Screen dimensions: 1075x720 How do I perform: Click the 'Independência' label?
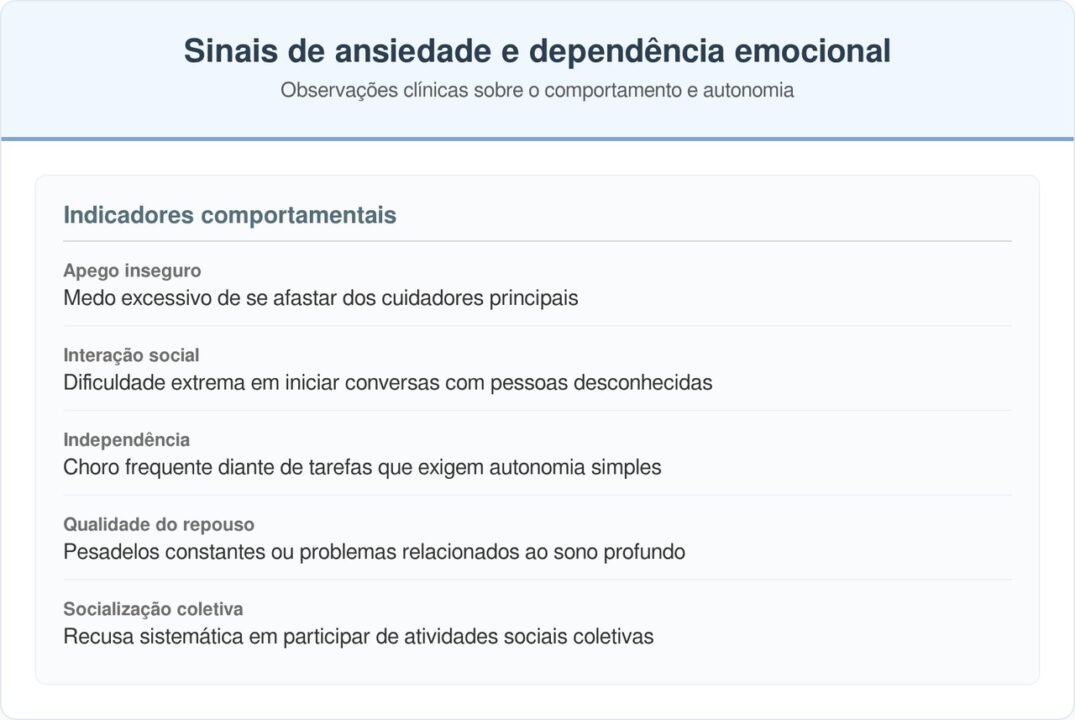[x=126, y=440]
